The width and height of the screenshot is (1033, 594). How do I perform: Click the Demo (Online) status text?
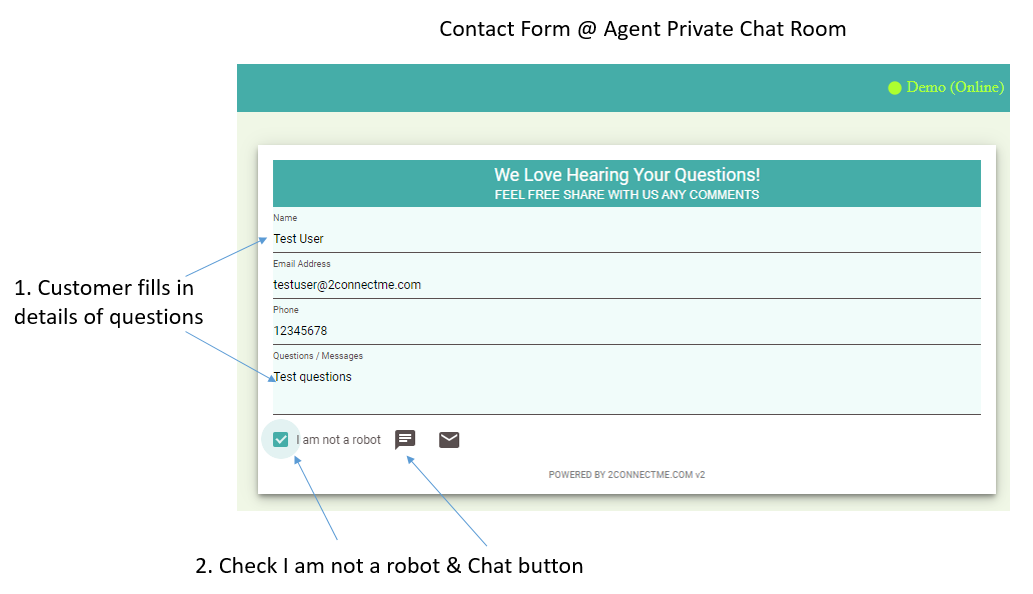click(x=955, y=87)
